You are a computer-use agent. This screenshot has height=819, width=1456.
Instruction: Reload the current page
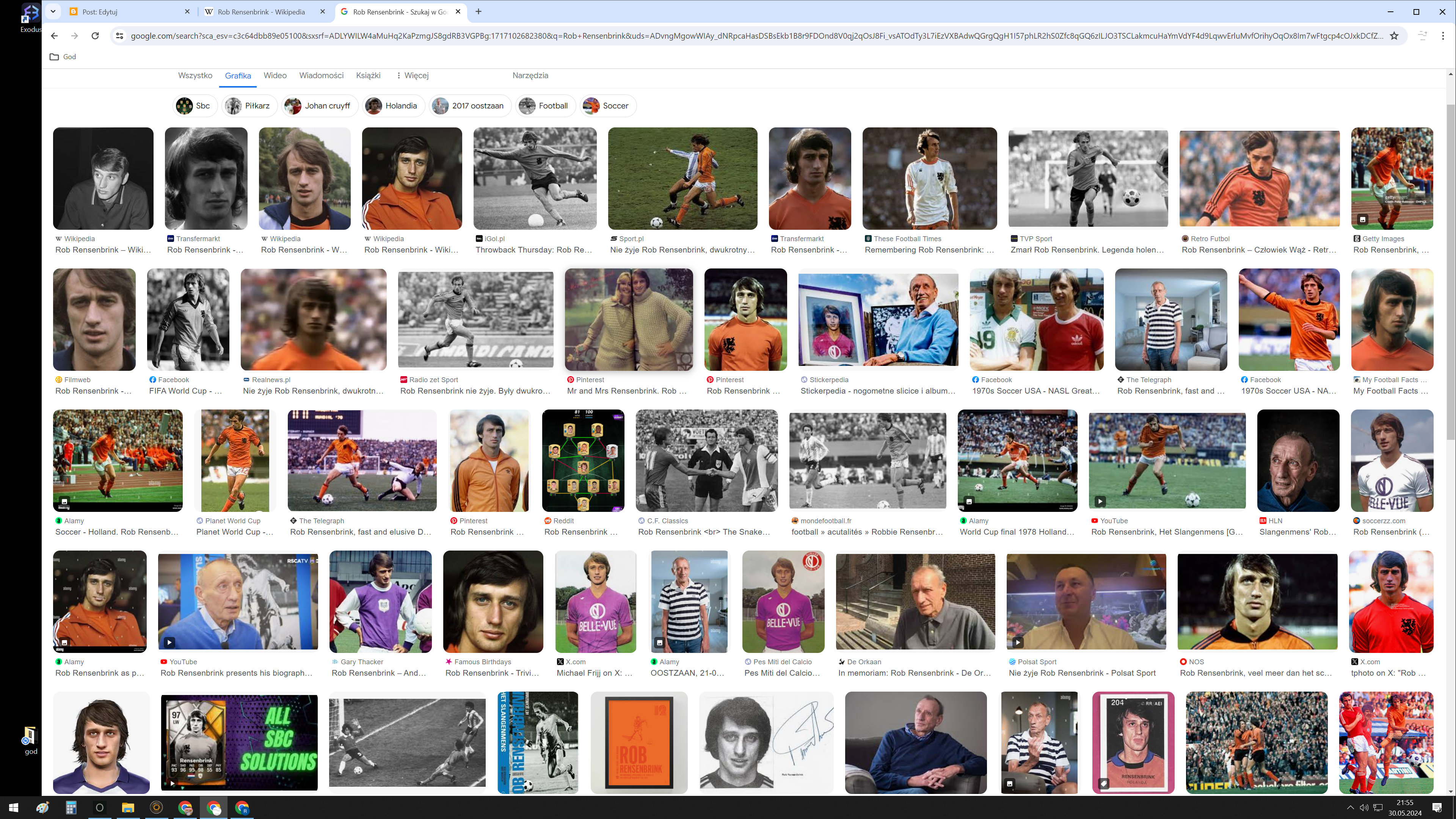point(95,36)
